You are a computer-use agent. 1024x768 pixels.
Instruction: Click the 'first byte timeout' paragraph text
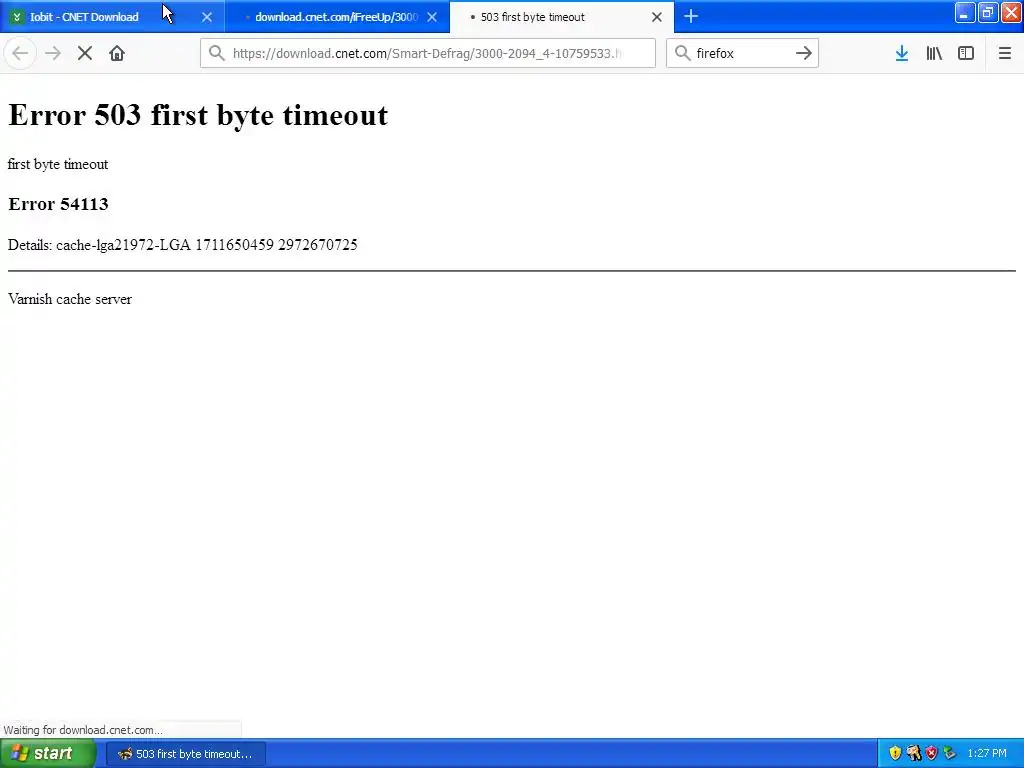58,164
